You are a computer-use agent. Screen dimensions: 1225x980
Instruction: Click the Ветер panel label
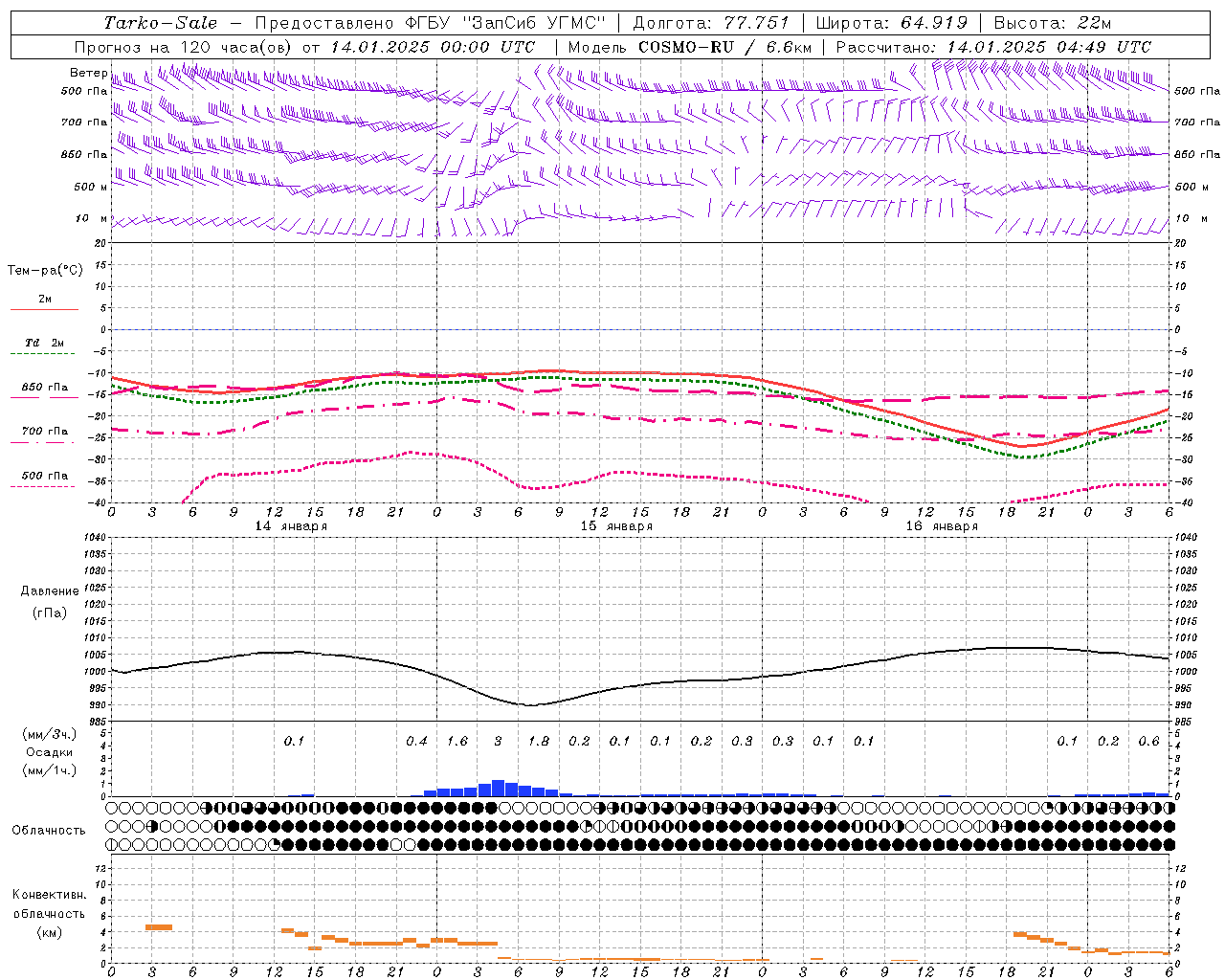[x=88, y=73]
